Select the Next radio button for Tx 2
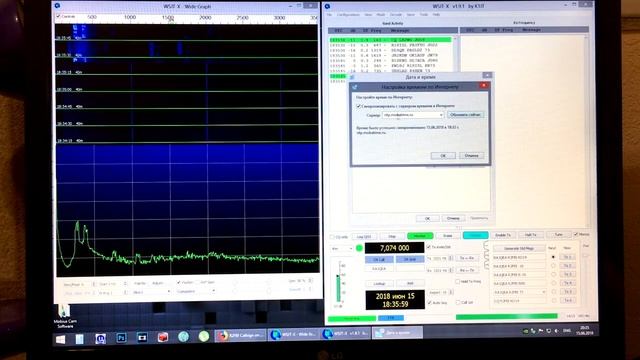Screen dimensions: 640x360 [553, 266]
